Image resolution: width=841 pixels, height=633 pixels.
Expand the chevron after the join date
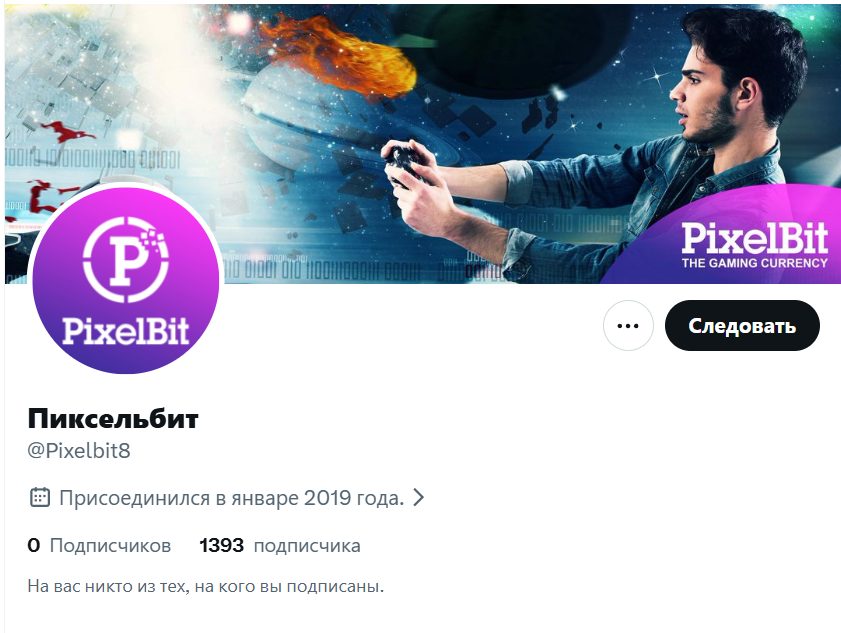tap(419, 498)
